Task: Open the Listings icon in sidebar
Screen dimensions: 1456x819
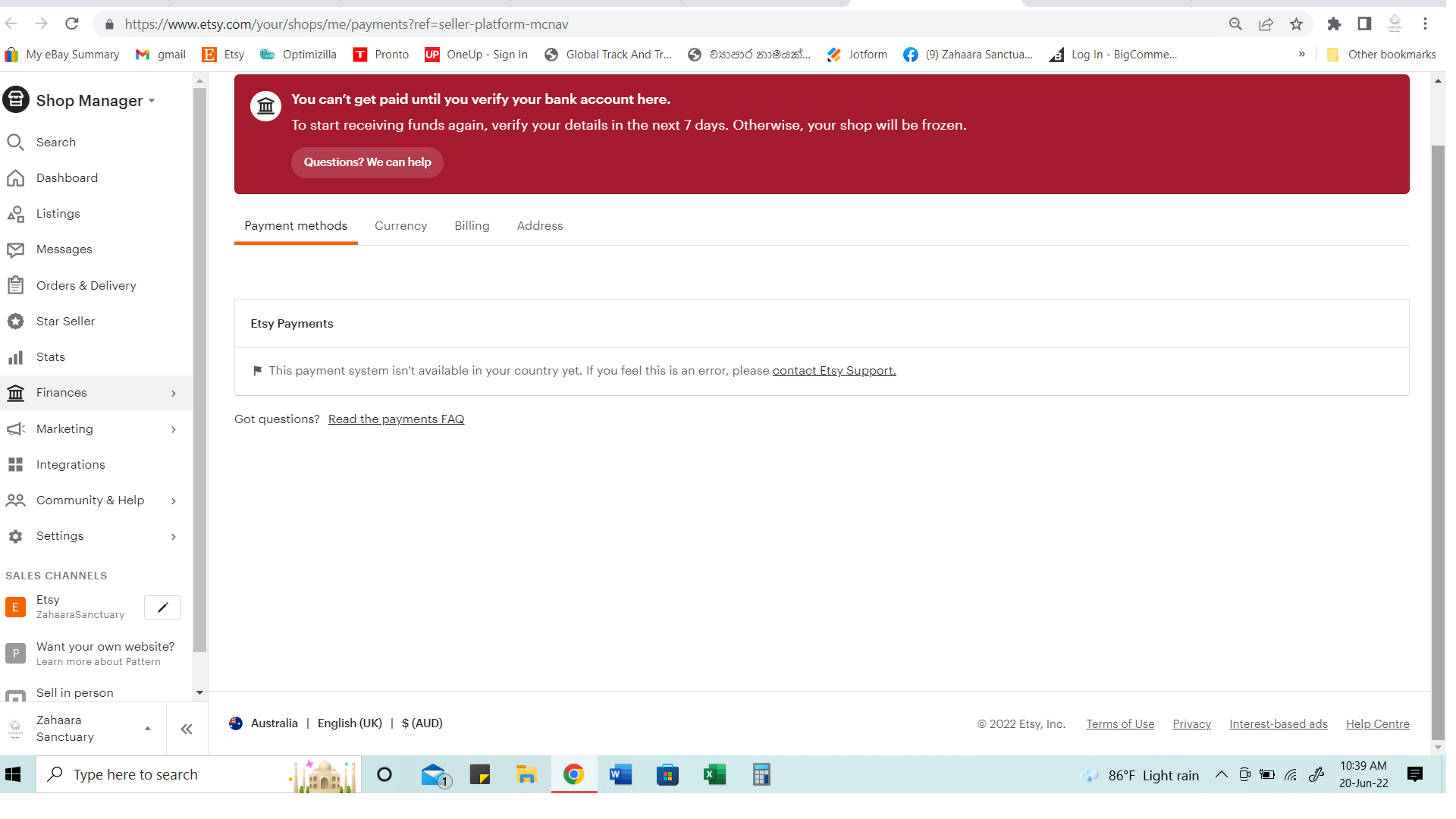Action: [x=15, y=214]
